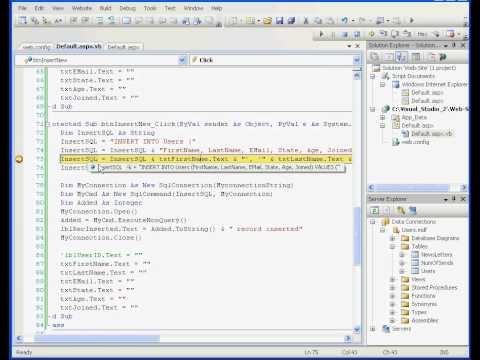Toggle outlining of the btnInsertNew_Click sub
This screenshot has height=360, width=480.
[x=47, y=124]
